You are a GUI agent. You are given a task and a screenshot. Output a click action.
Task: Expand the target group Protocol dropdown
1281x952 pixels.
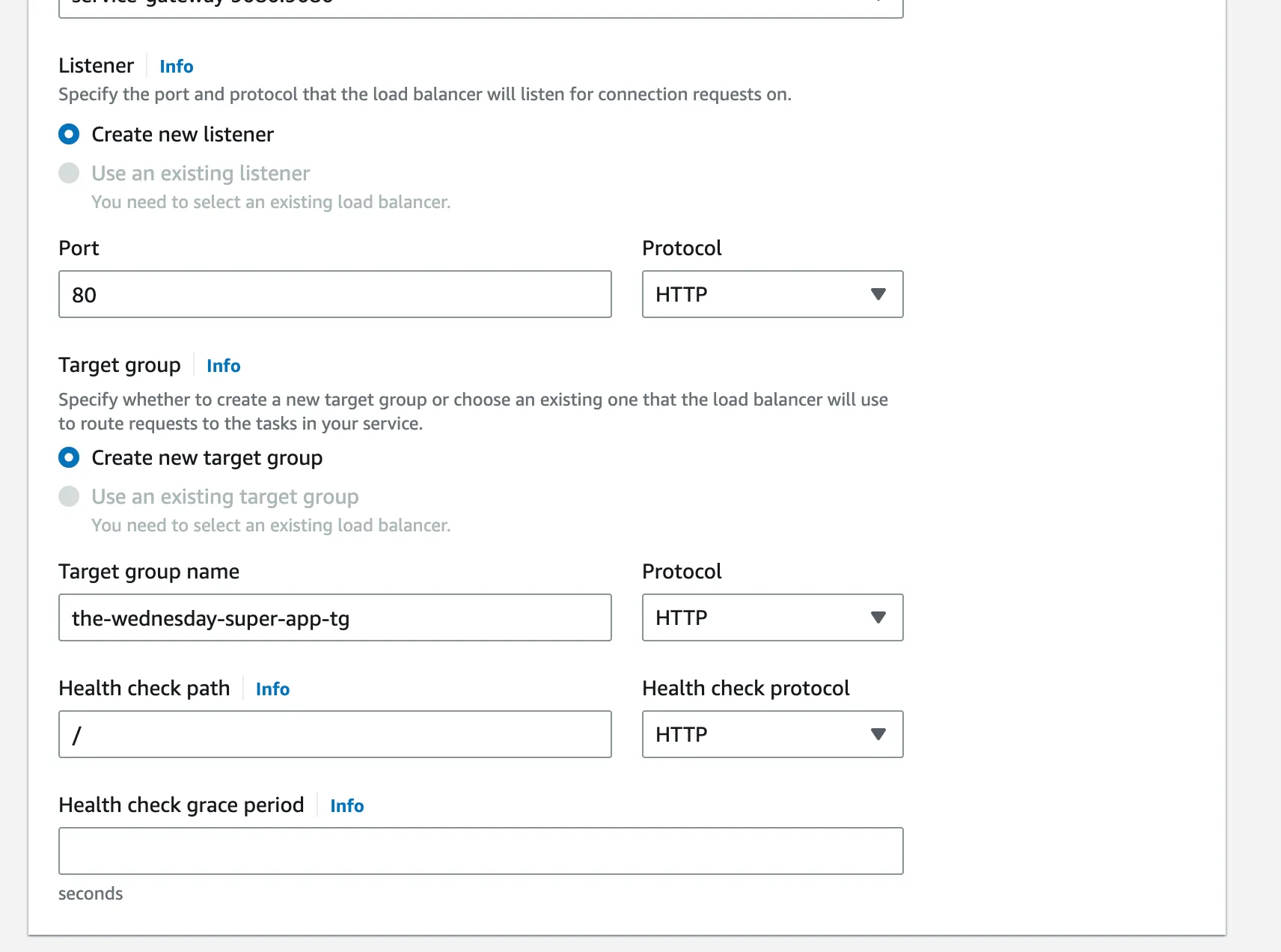coord(772,617)
